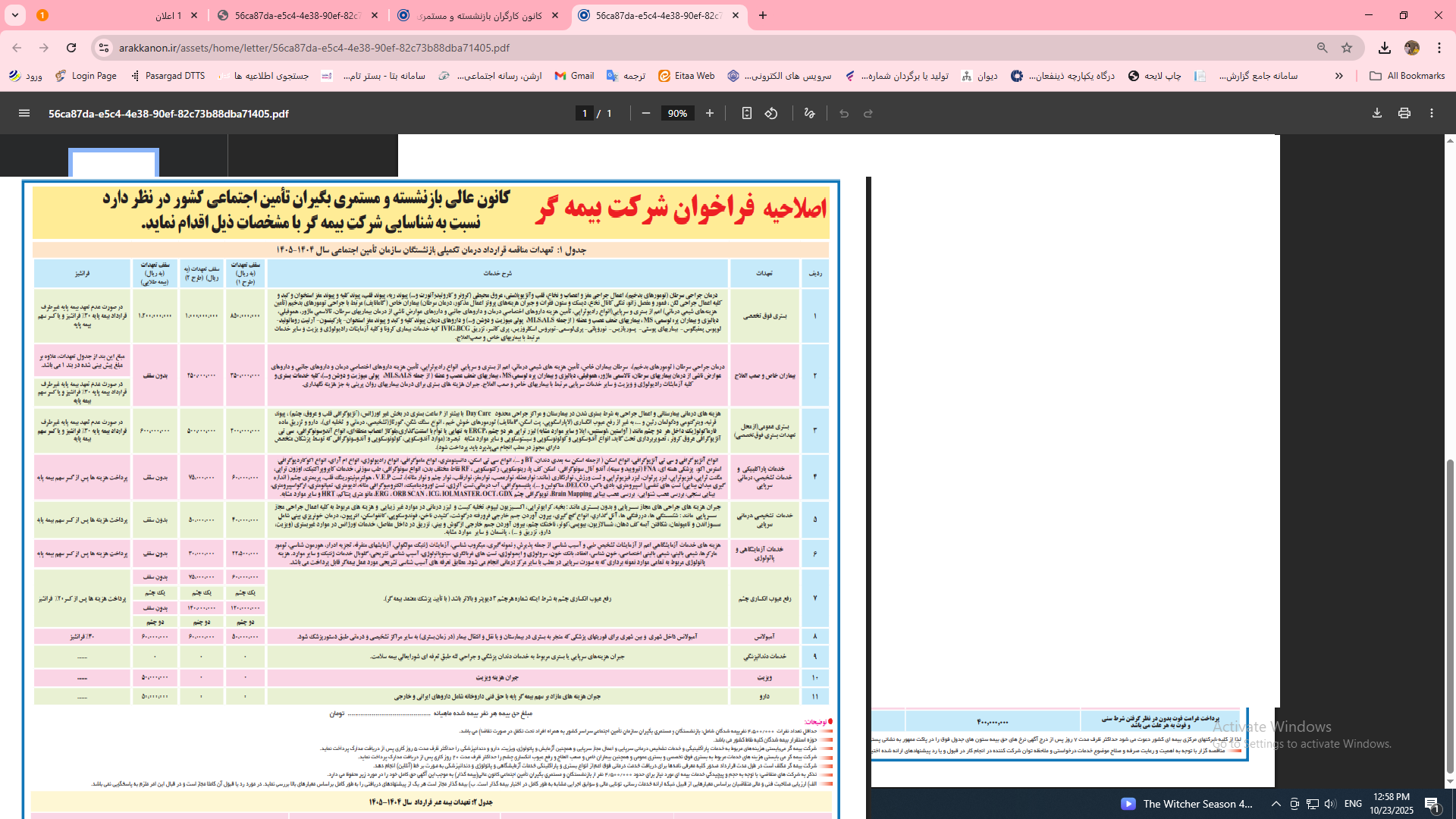Zoom in the PDF with plus icon
The width and height of the screenshot is (1456, 819).
[710, 114]
